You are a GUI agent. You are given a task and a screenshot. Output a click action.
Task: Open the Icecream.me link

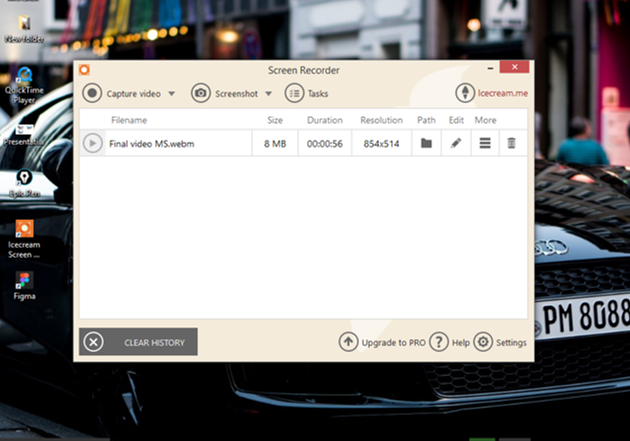tap(492, 93)
